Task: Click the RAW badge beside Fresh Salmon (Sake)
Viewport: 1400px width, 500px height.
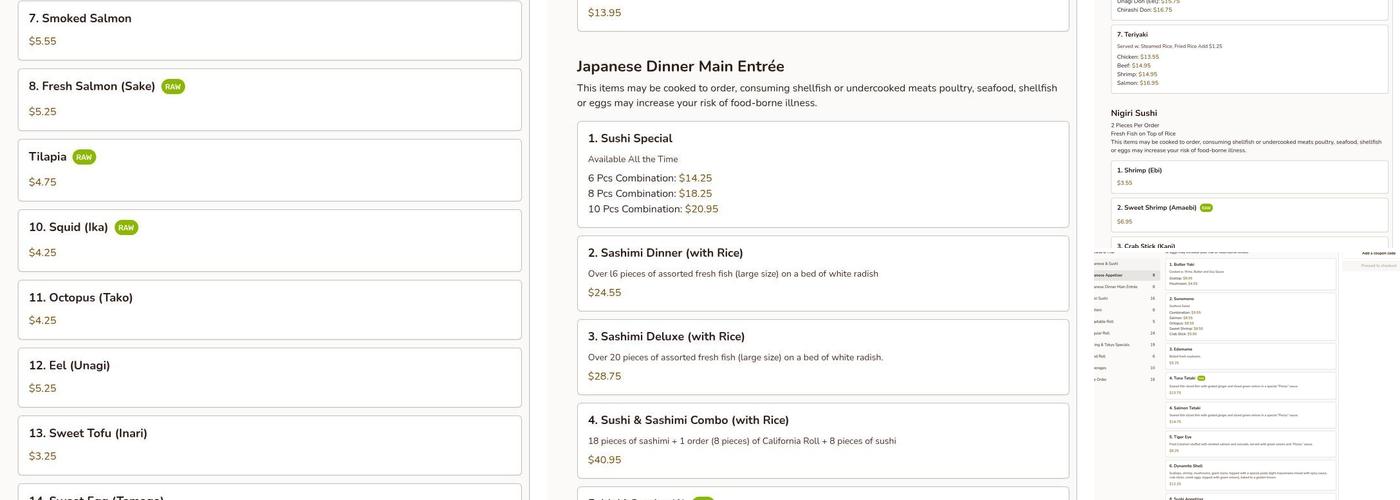Action: (173, 87)
